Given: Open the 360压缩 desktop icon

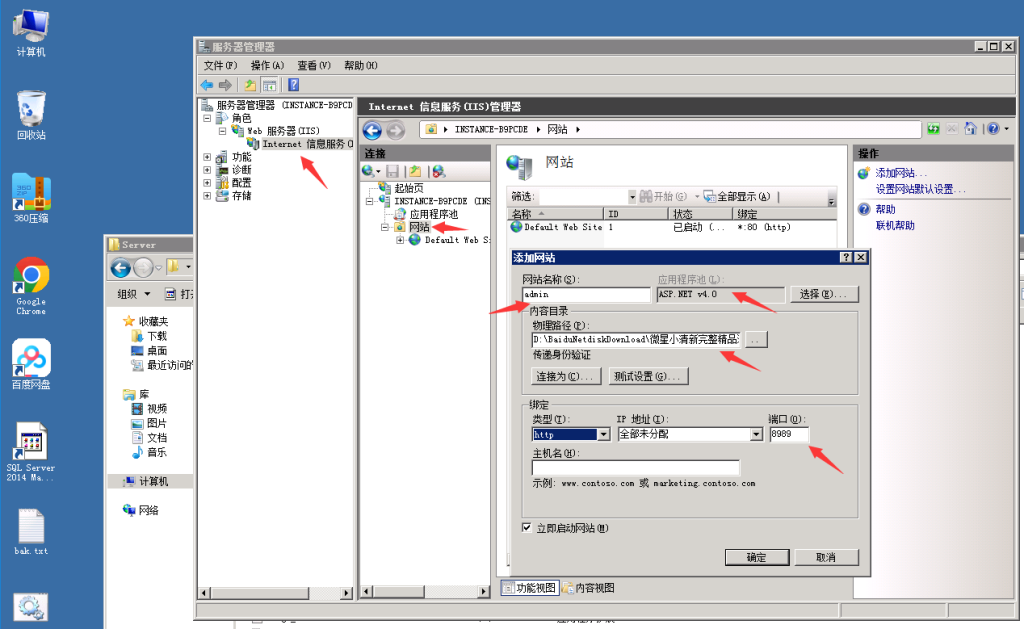Looking at the screenshot, I should [x=31, y=193].
